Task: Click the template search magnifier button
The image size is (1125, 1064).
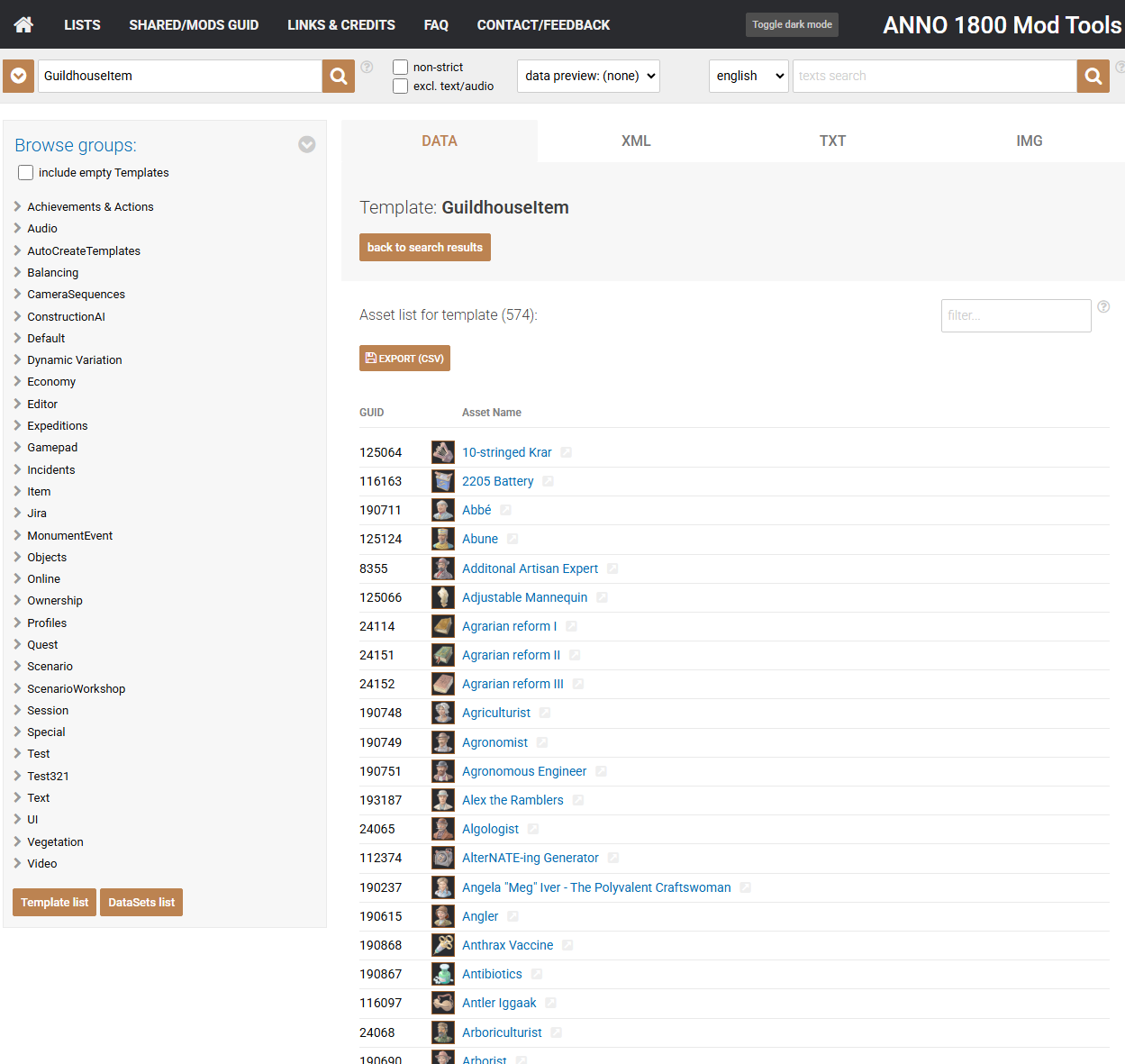Action: [x=339, y=77]
